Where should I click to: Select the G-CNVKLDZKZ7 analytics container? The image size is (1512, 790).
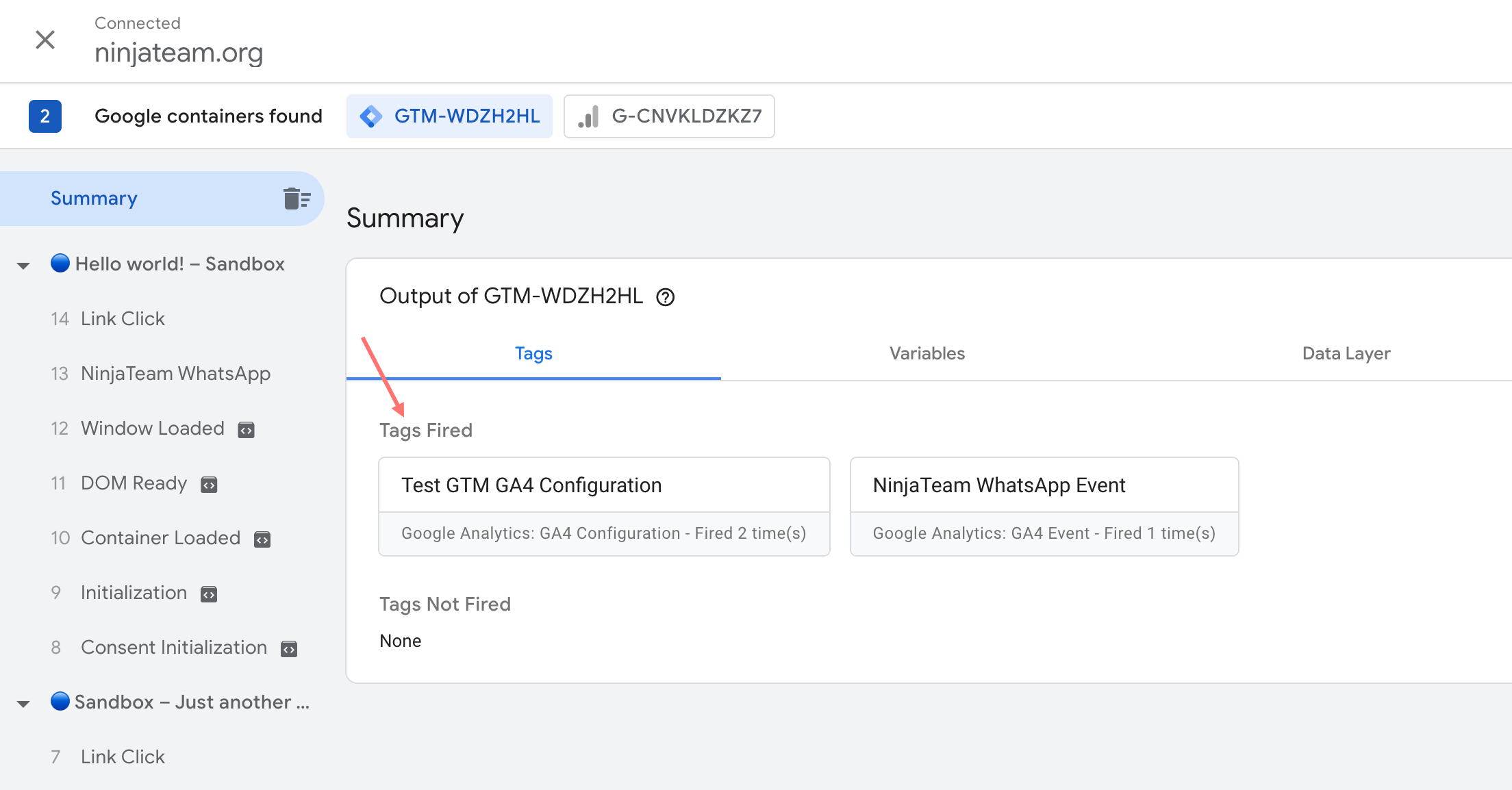pos(669,116)
